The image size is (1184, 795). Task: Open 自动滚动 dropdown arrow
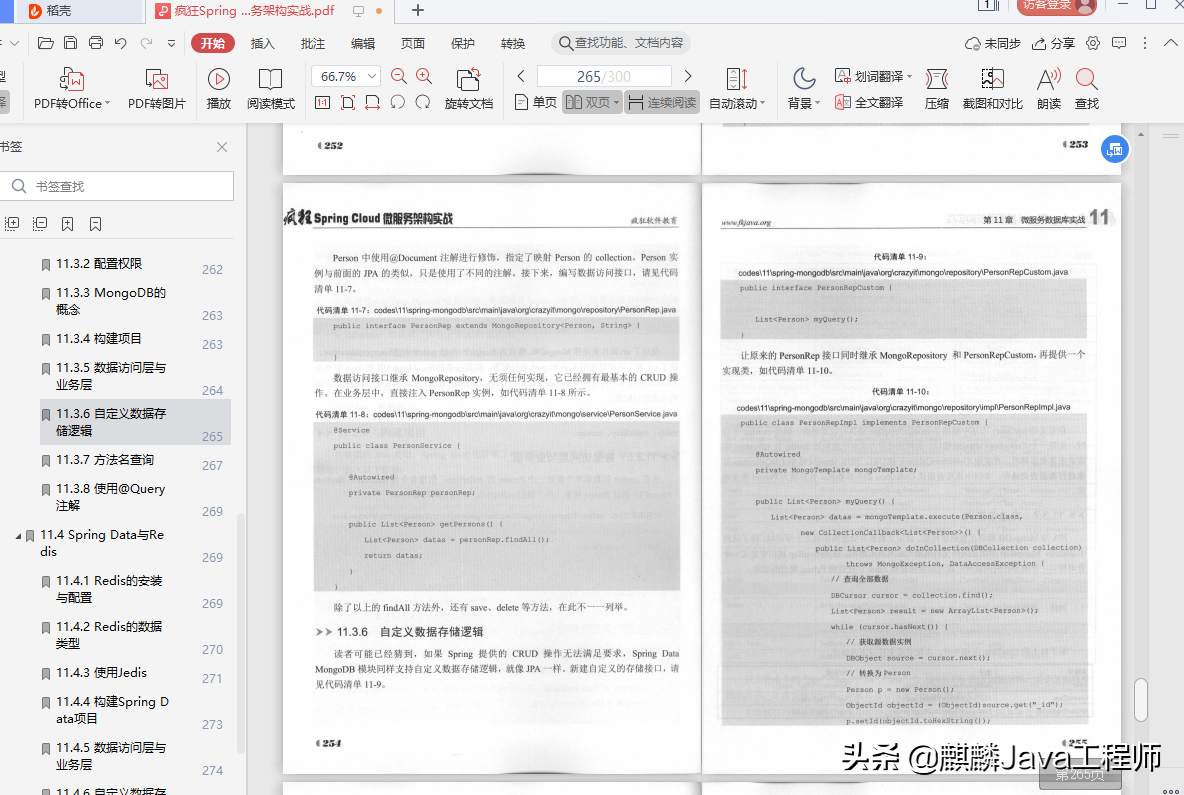[763, 103]
